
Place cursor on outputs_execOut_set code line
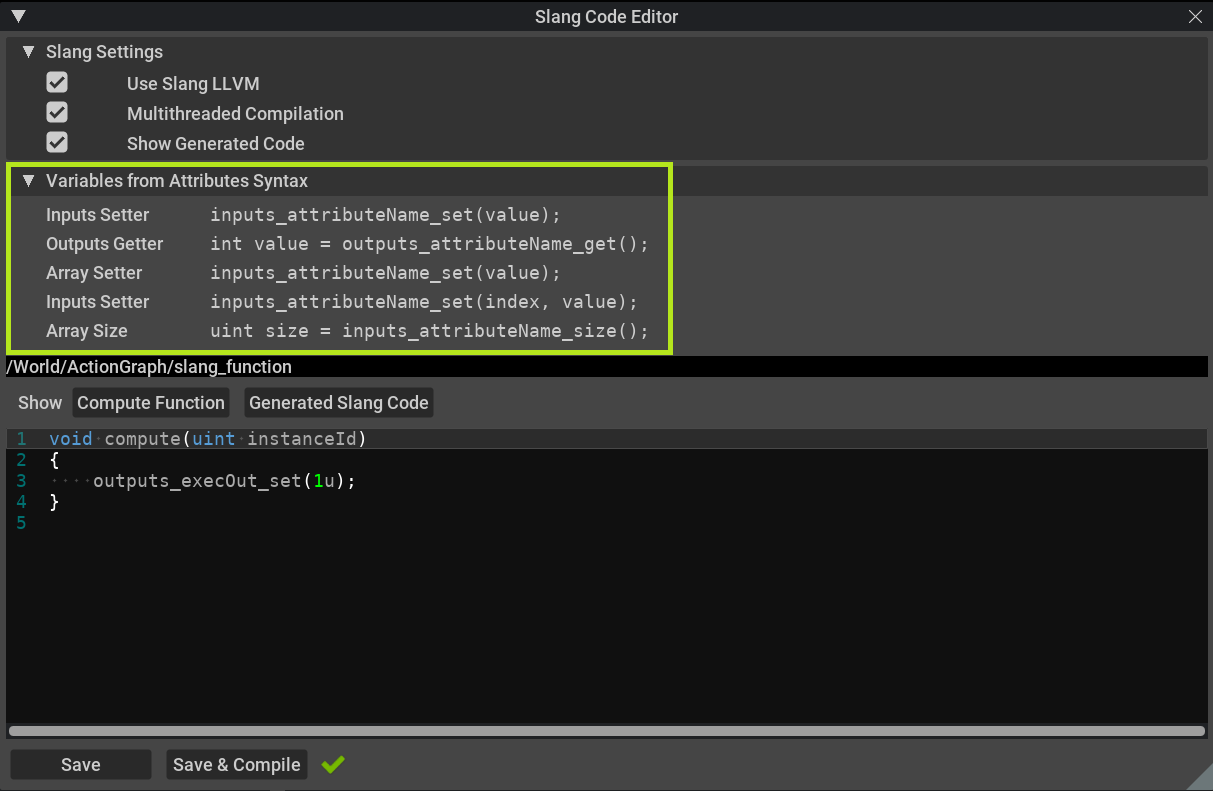tap(224, 481)
